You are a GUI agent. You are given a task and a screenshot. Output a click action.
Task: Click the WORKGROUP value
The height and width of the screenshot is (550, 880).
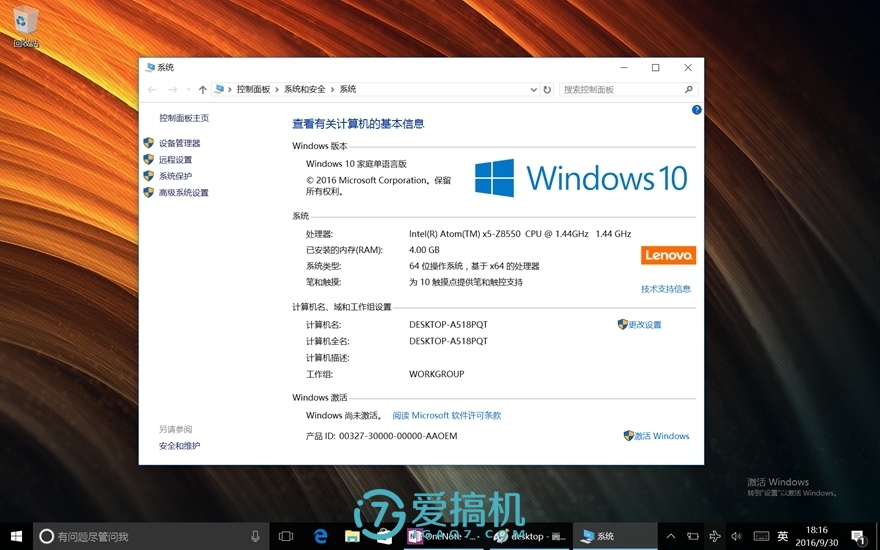437,374
